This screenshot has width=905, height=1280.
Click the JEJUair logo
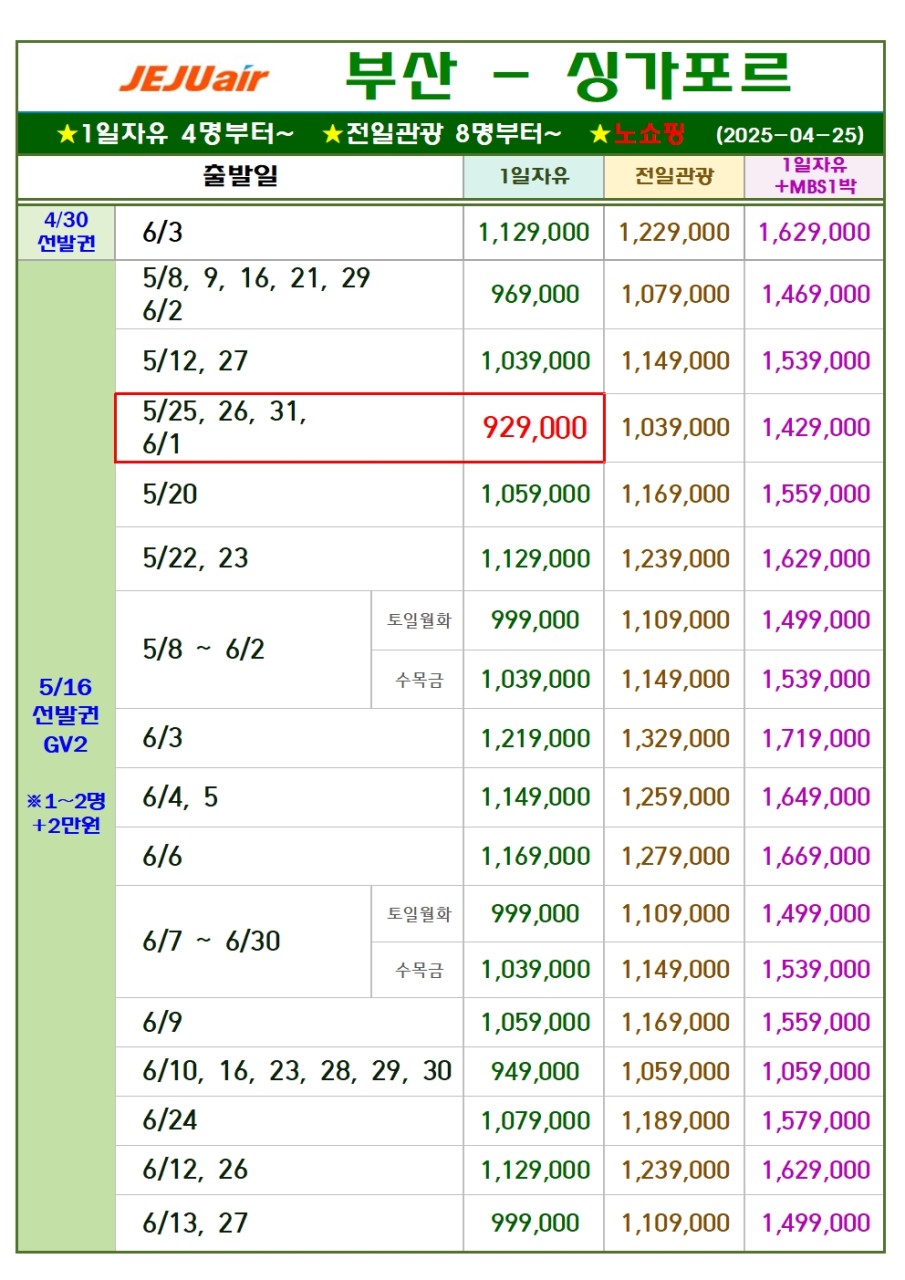[x=194, y=79]
